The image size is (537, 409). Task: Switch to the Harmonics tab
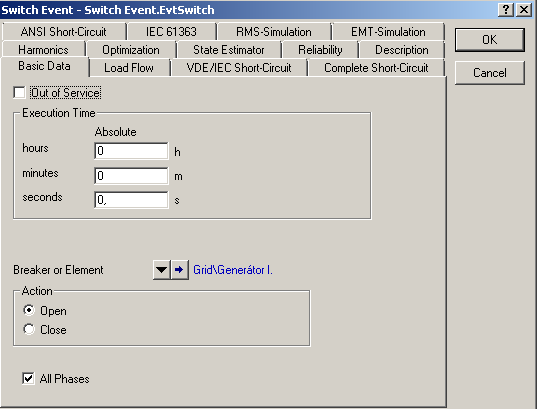(x=43, y=50)
